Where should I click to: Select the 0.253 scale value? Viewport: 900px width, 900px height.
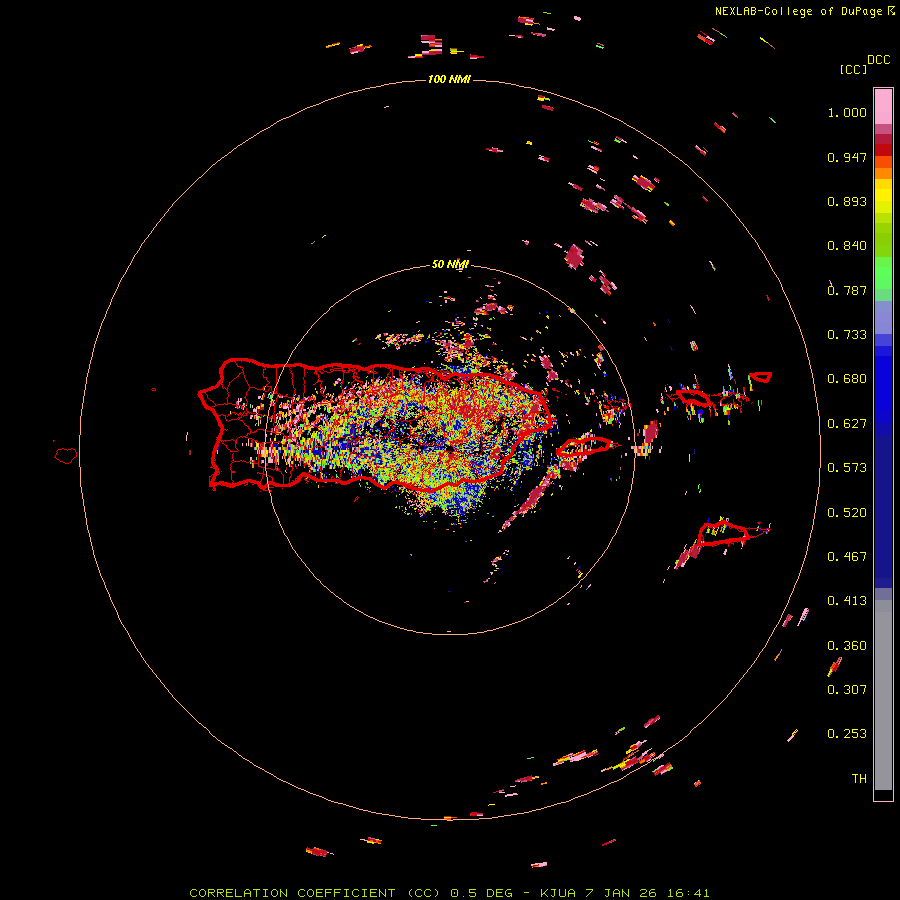pos(847,734)
